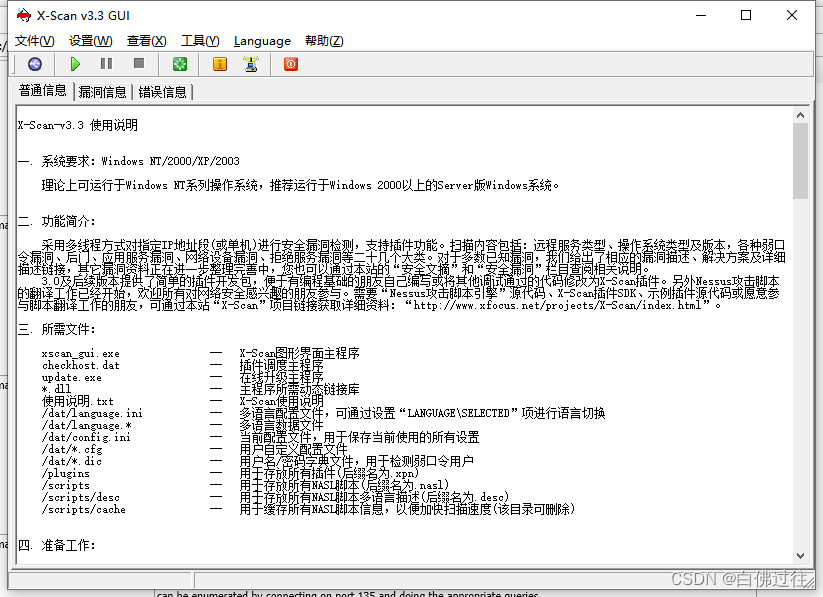This screenshot has width=823, height=597.
Task: Open the 工具(Y) menu
Action: 200,41
